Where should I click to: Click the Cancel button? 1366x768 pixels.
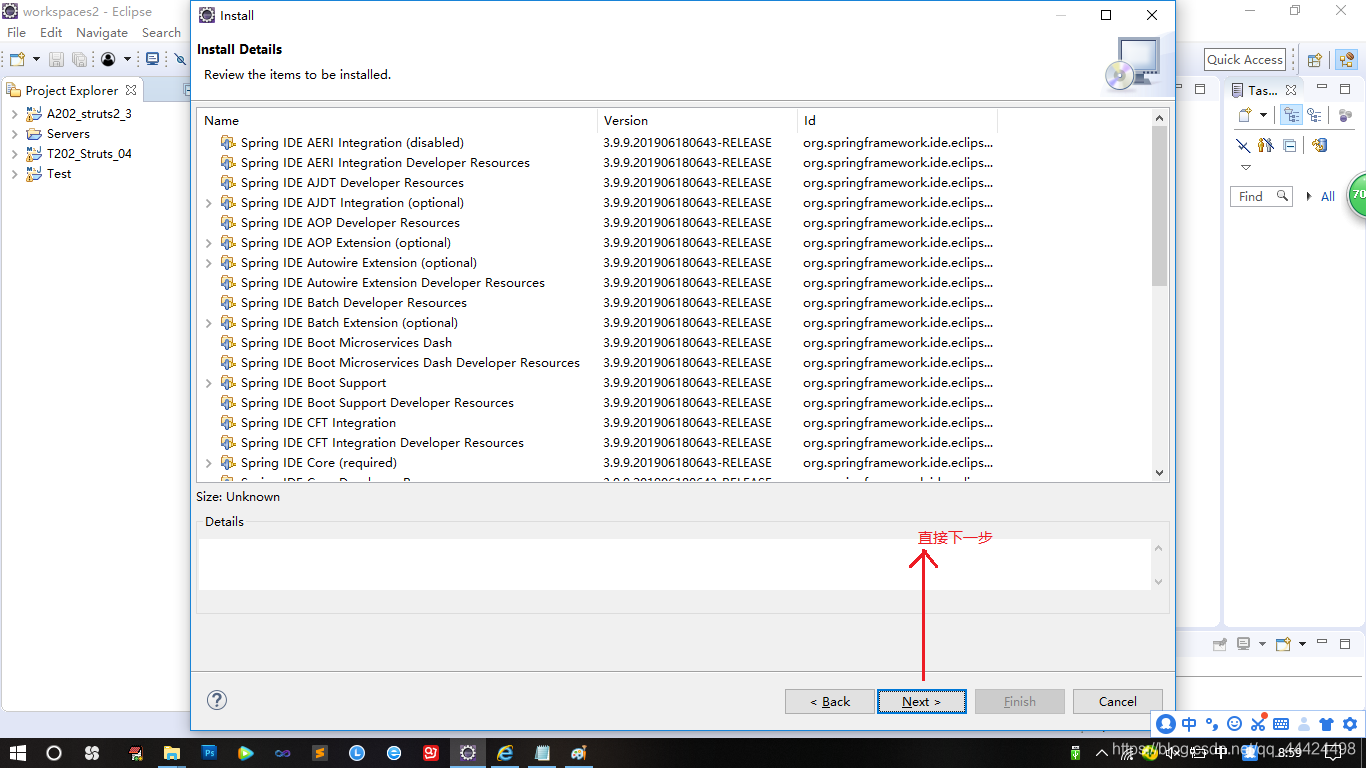pos(1118,701)
